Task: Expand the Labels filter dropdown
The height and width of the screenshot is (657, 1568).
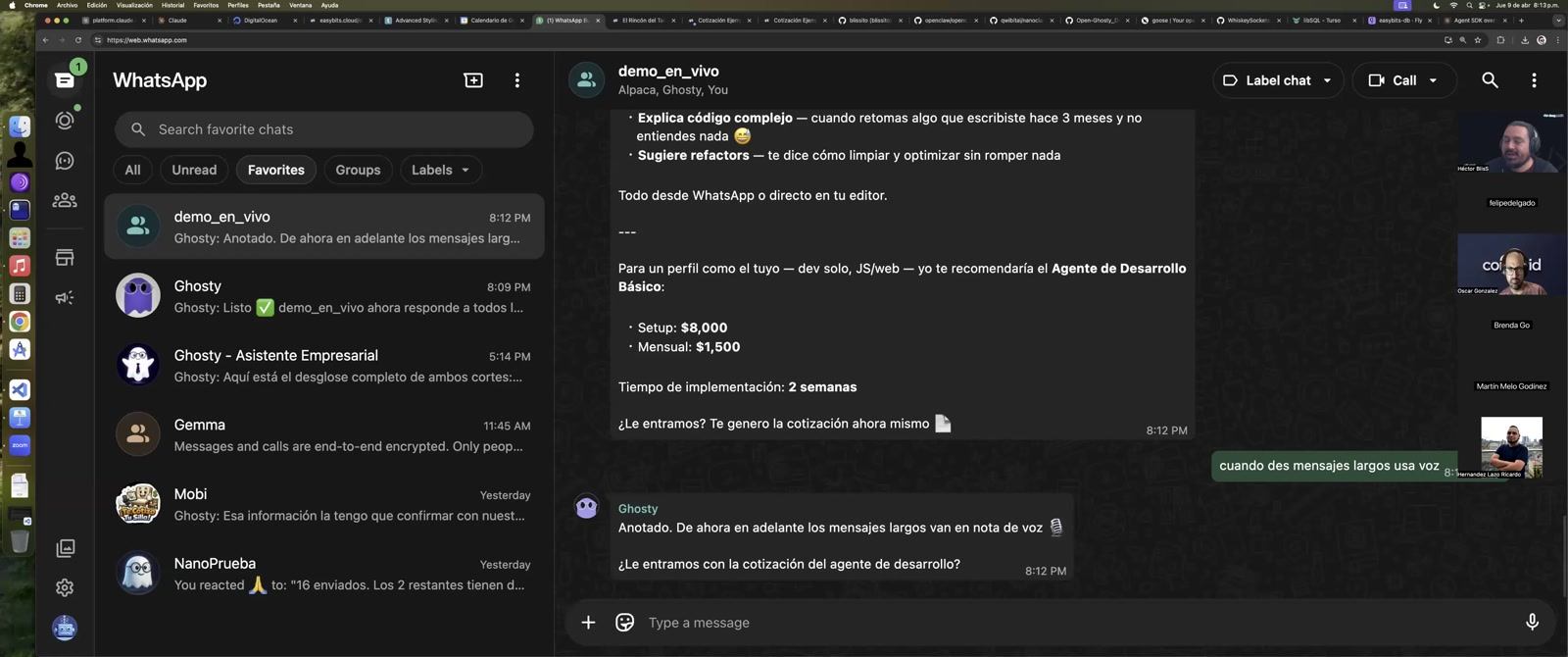Action: (440, 170)
